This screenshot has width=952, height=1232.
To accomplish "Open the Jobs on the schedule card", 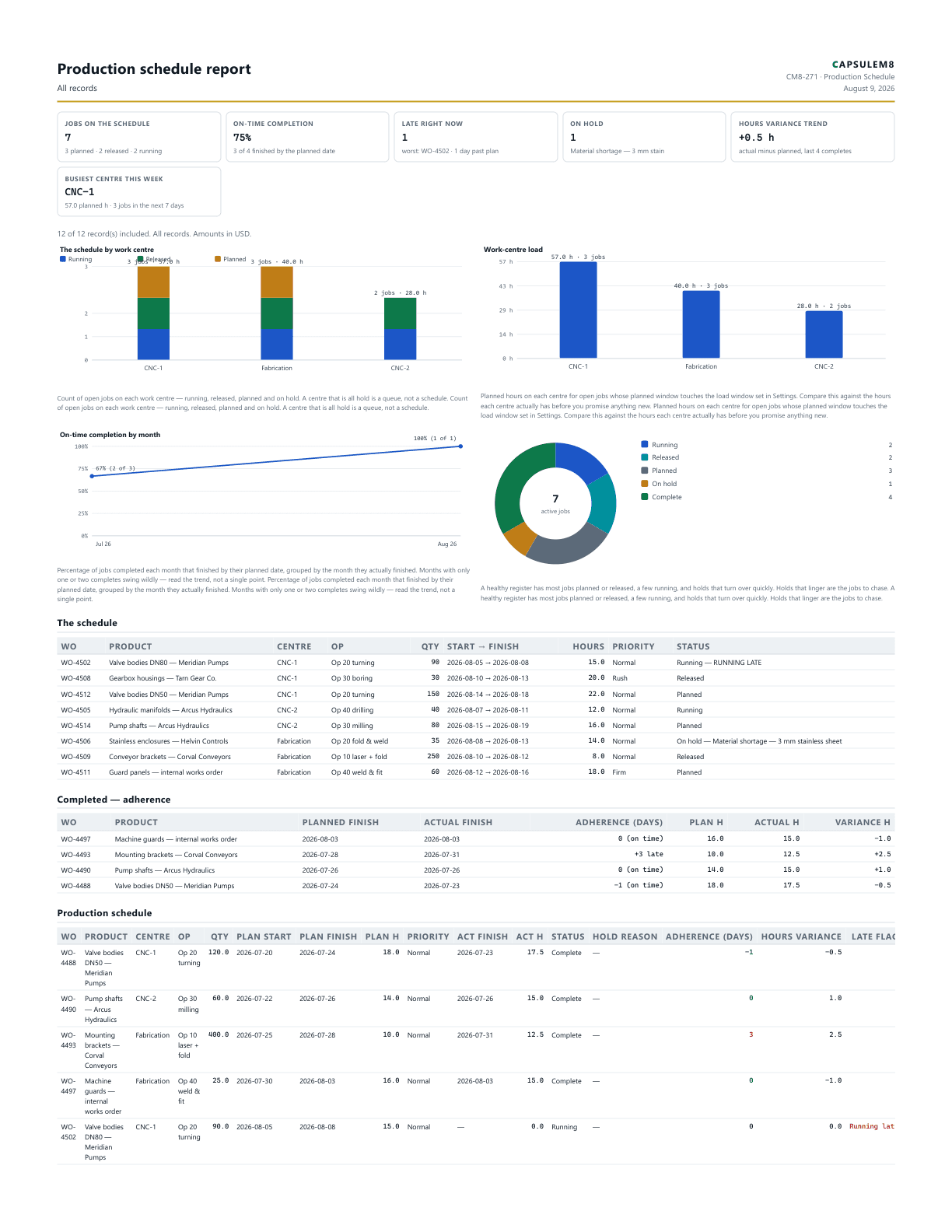I will coord(139,137).
